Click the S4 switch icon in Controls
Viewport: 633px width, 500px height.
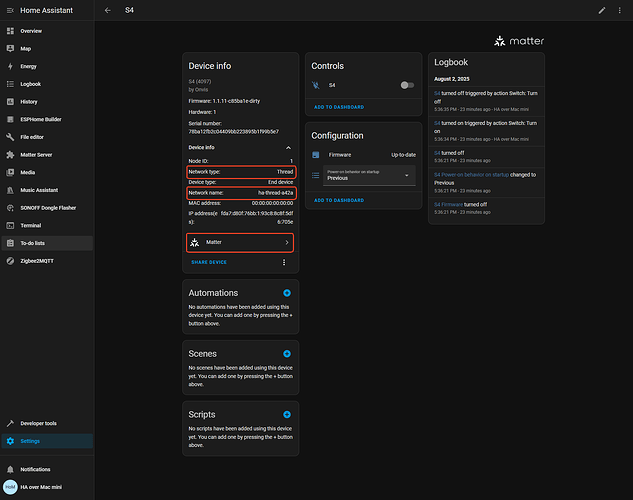click(316, 85)
